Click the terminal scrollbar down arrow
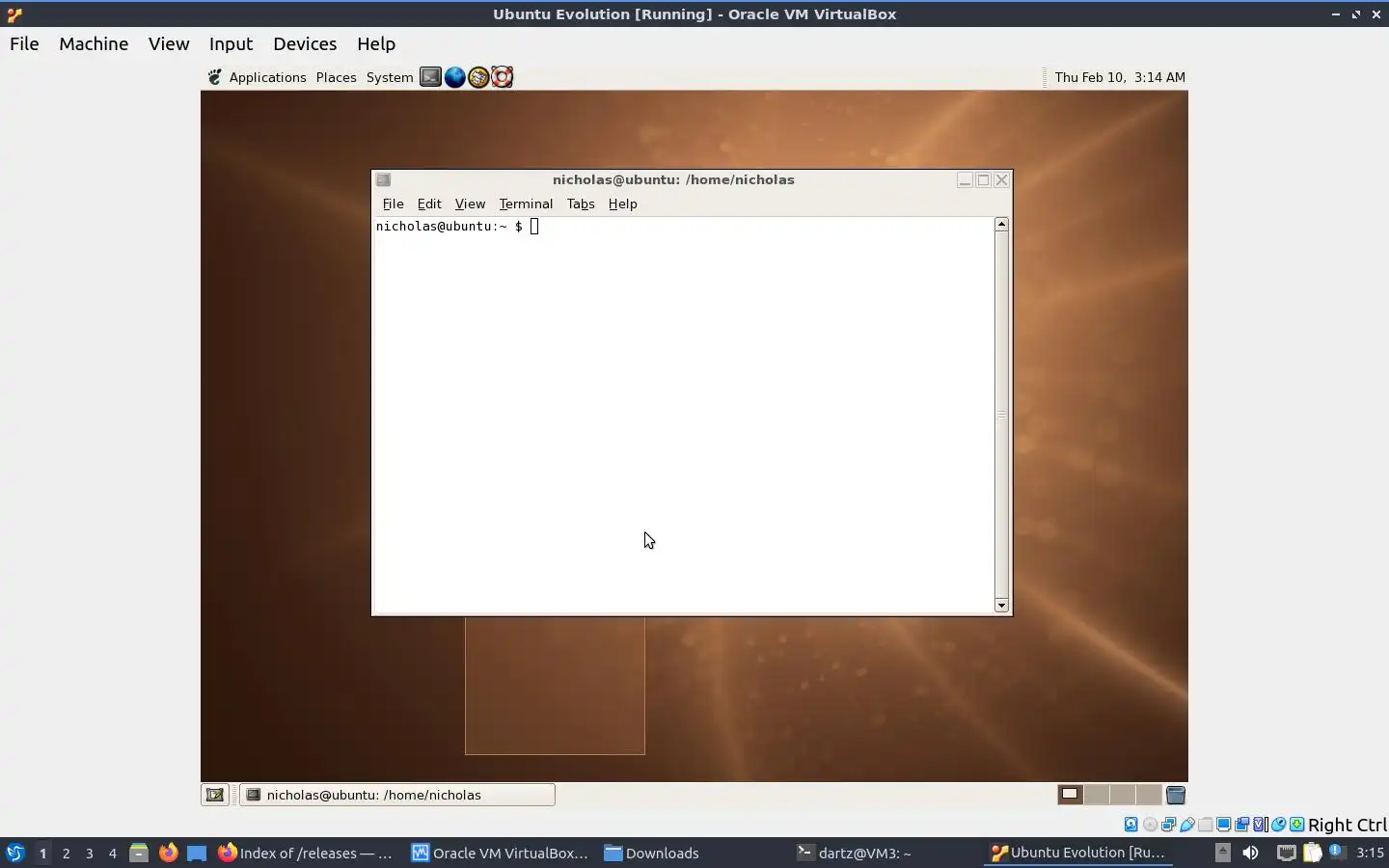The width and height of the screenshot is (1389, 868). 1001,606
